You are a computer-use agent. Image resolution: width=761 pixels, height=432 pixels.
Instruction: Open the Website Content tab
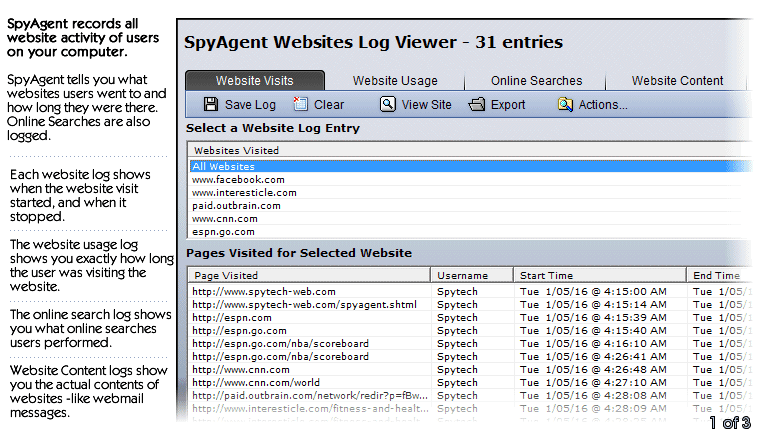coord(677,81)
